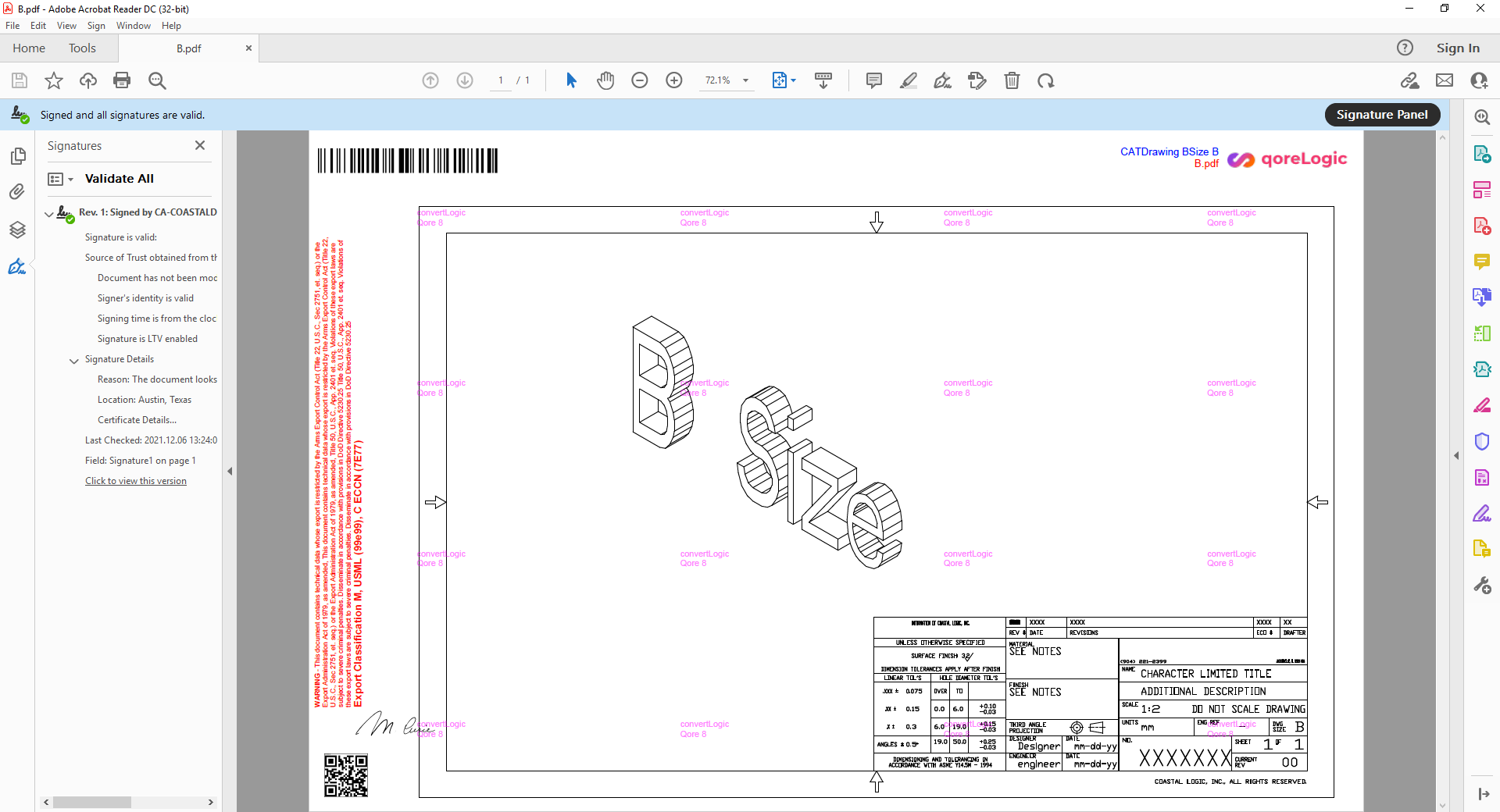Open the Protect shield tool
Screen dimensions: 1500x812
(1482, 441)
